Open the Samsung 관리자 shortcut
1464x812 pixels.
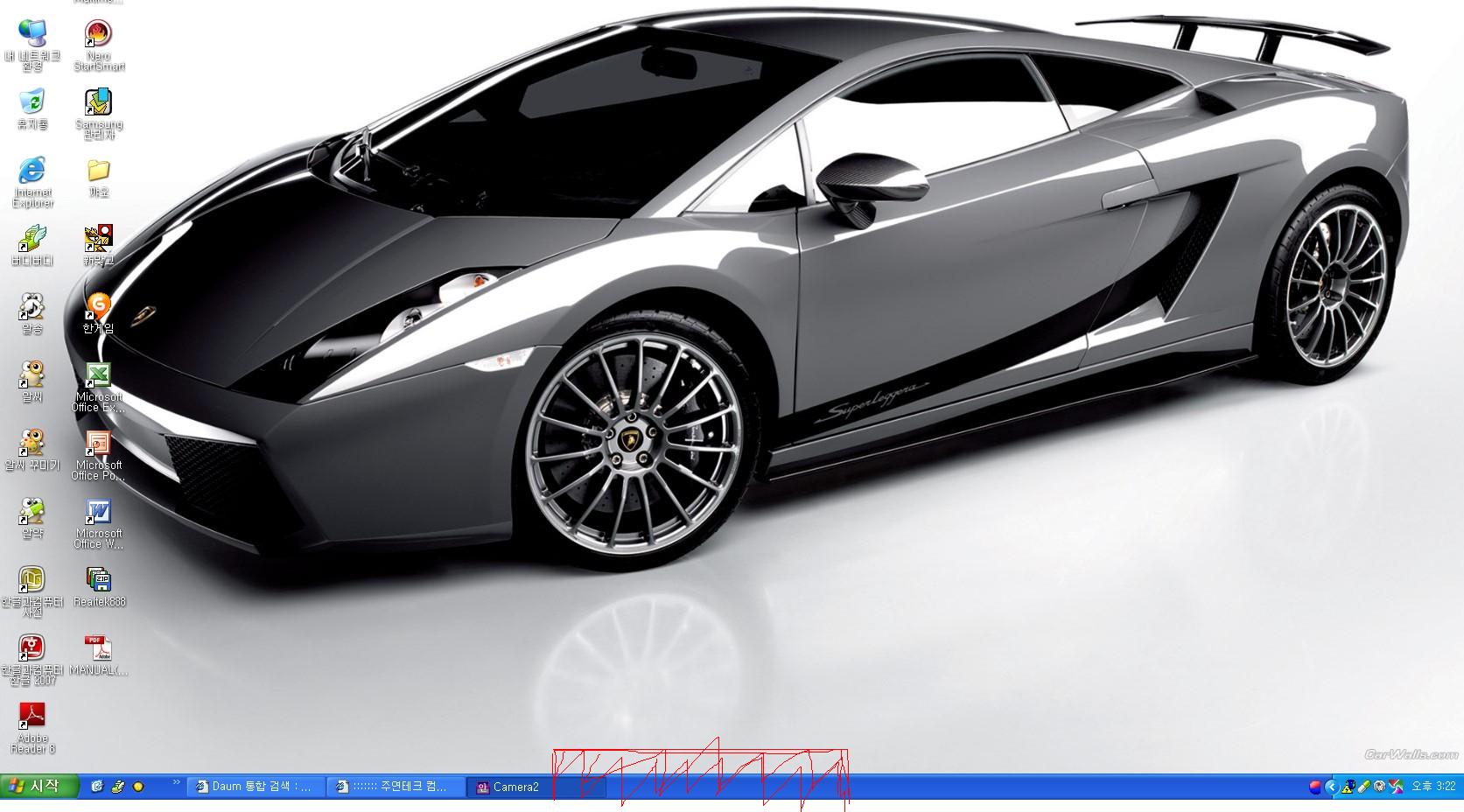point(98,103)
